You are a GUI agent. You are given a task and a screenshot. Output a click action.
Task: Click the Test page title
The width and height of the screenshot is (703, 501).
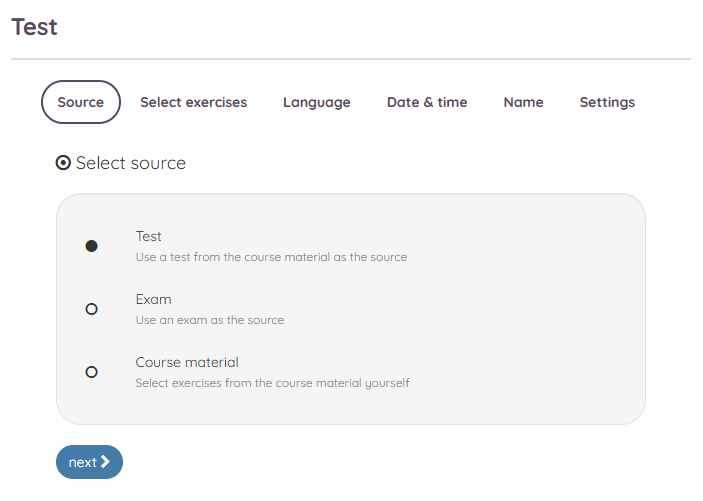(35, 27)
